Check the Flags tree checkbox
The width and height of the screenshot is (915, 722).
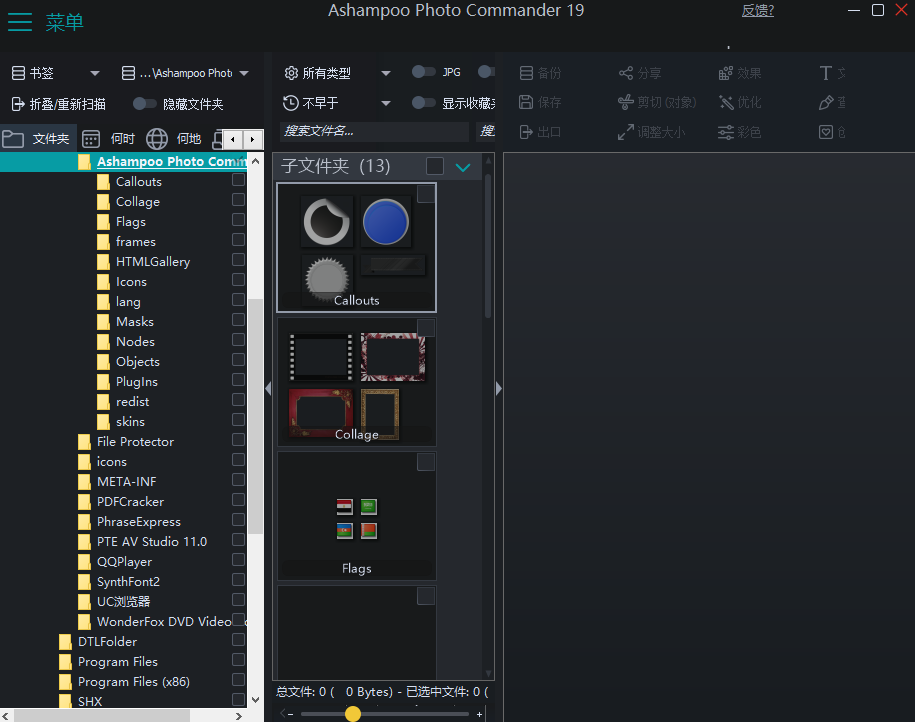pos(238,219)
